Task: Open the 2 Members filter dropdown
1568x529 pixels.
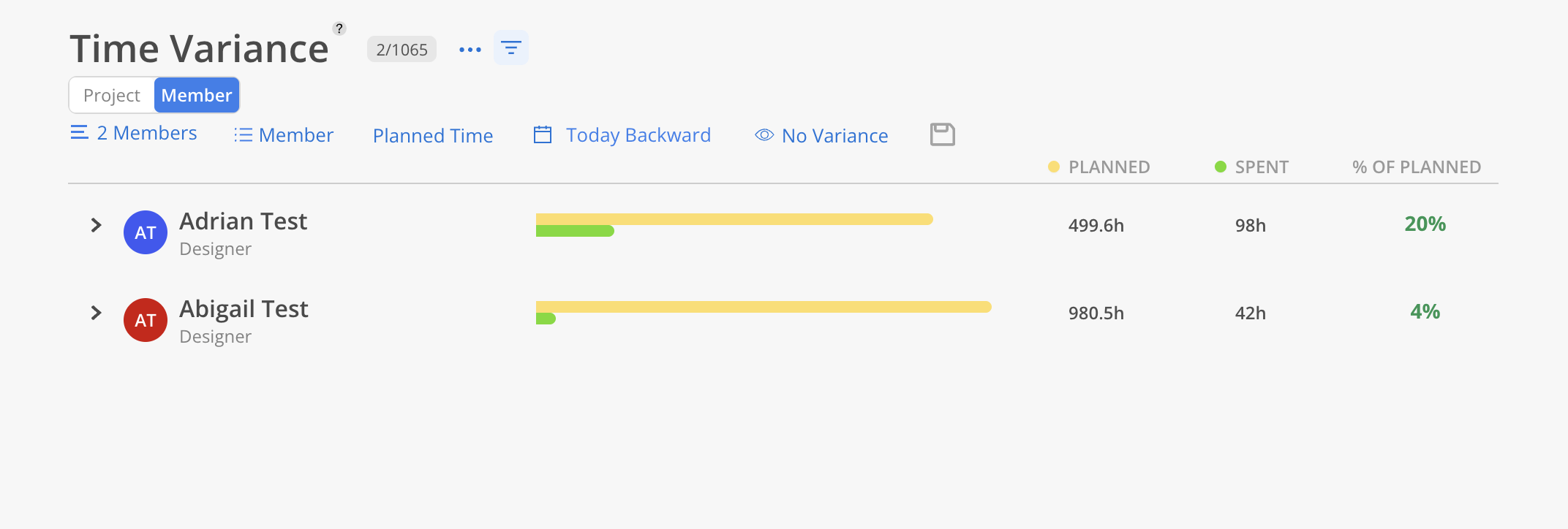Action: [134, 133]
